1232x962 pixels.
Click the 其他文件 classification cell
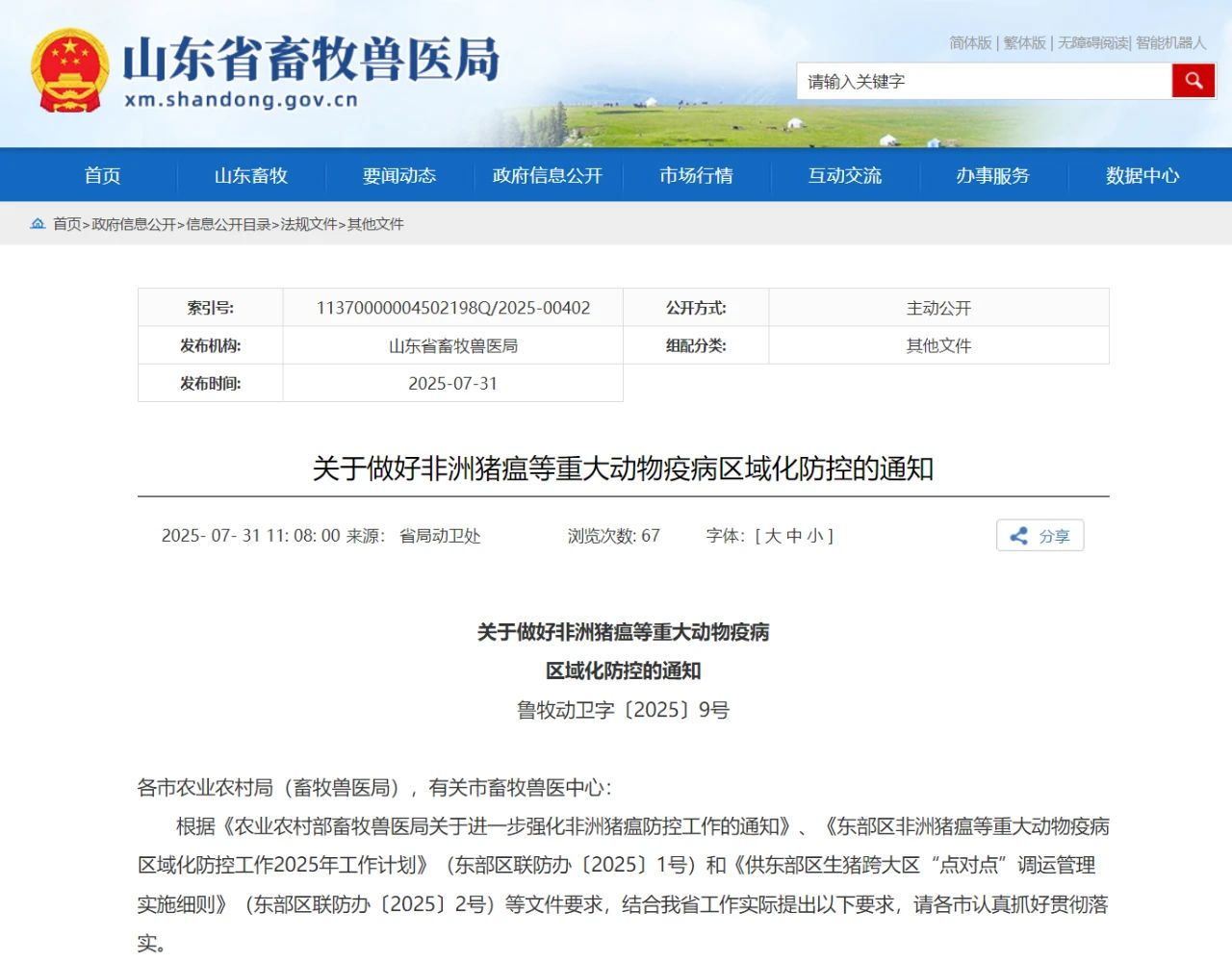click(938, 345)
